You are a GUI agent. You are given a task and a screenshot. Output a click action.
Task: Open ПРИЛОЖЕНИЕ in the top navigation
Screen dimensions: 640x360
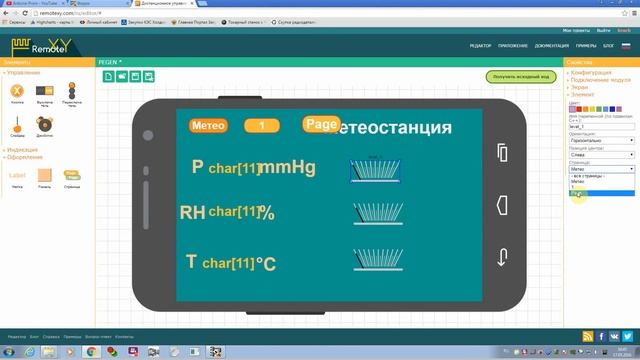tap(513, 46)
